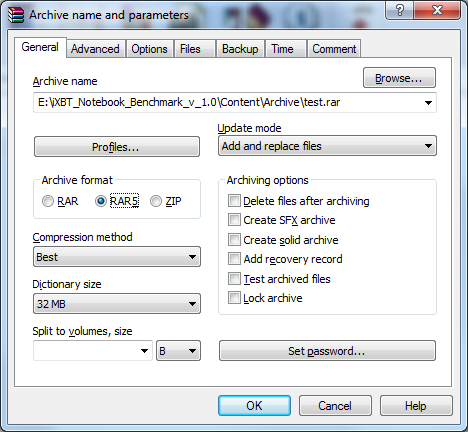
Task: Open the Backup tab
Action: tap(240, 49)
